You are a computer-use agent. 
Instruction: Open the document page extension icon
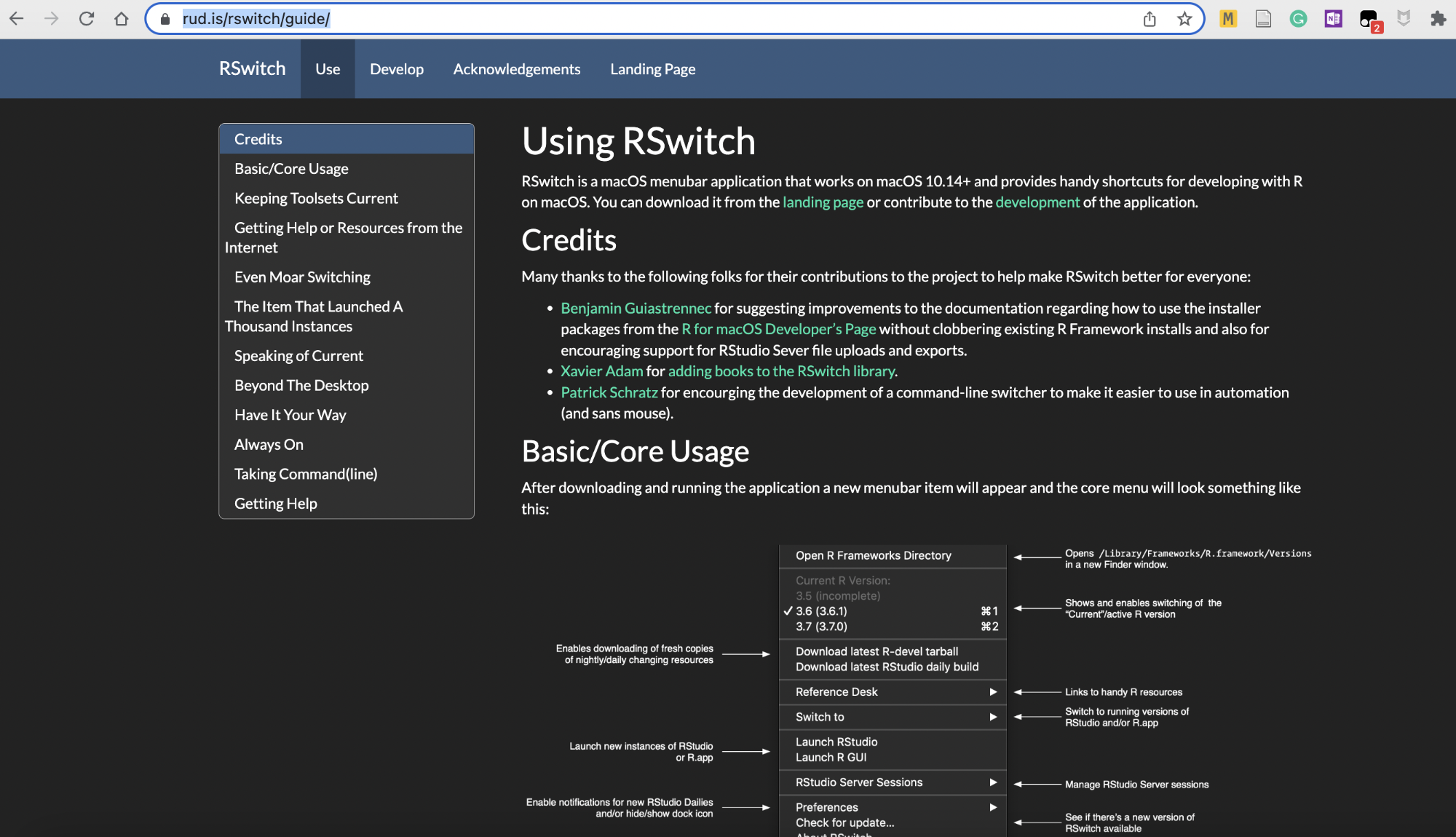pyautogui.click(x=1263, y=19)
